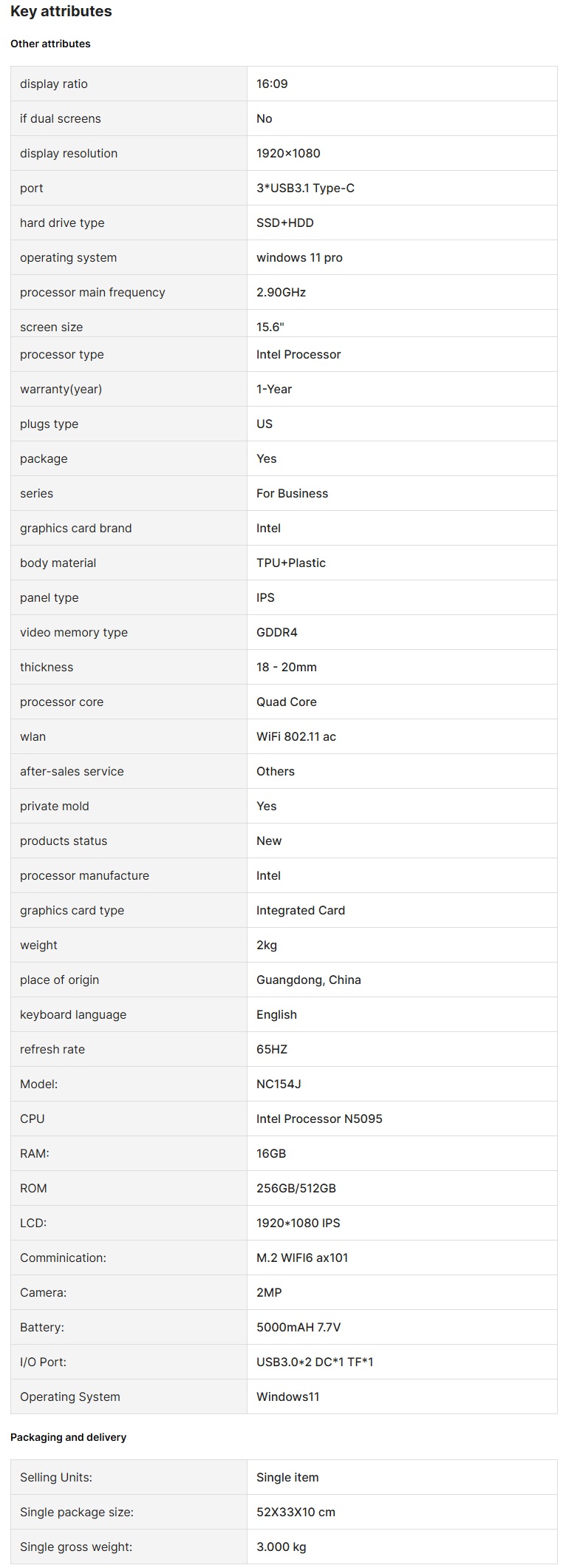Click the TPU+Plastic body material value

290,563
